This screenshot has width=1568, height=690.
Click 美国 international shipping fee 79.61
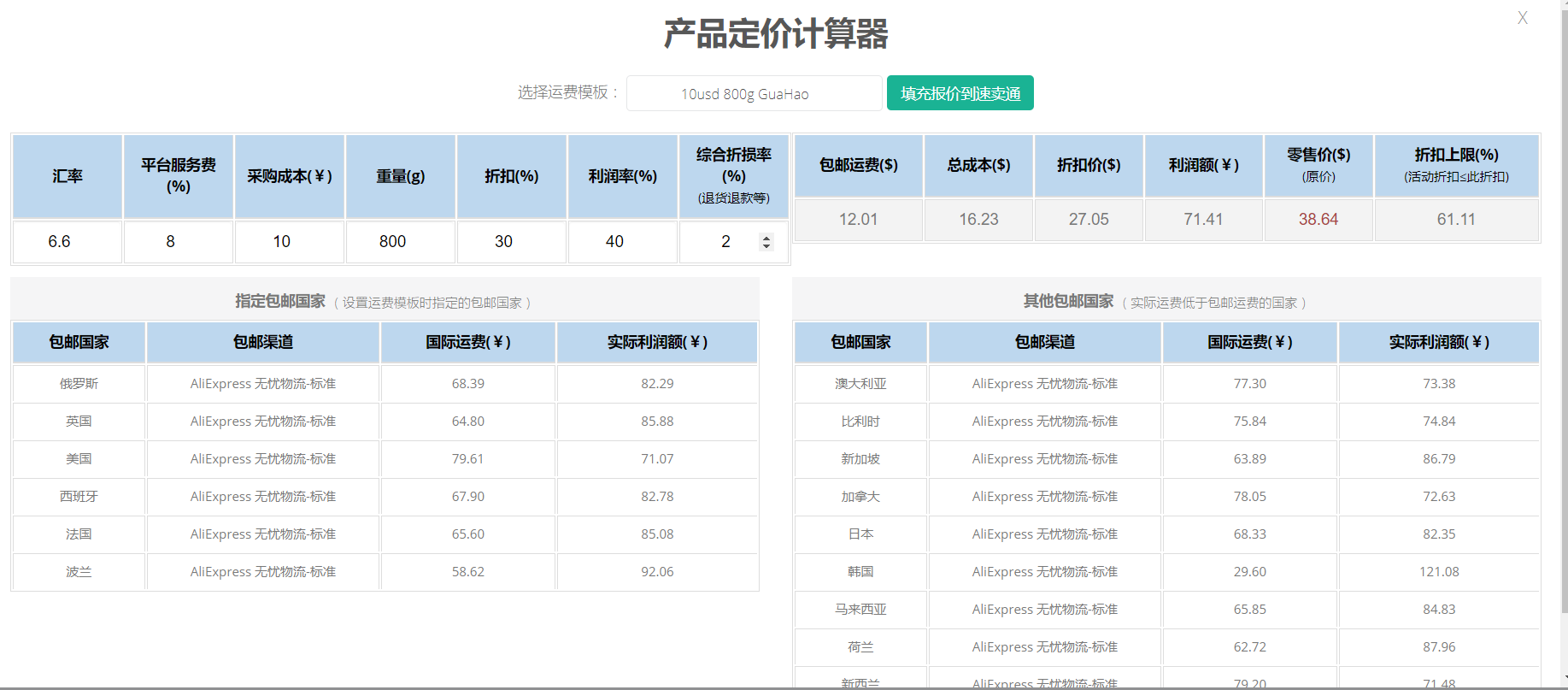[468, 459]
